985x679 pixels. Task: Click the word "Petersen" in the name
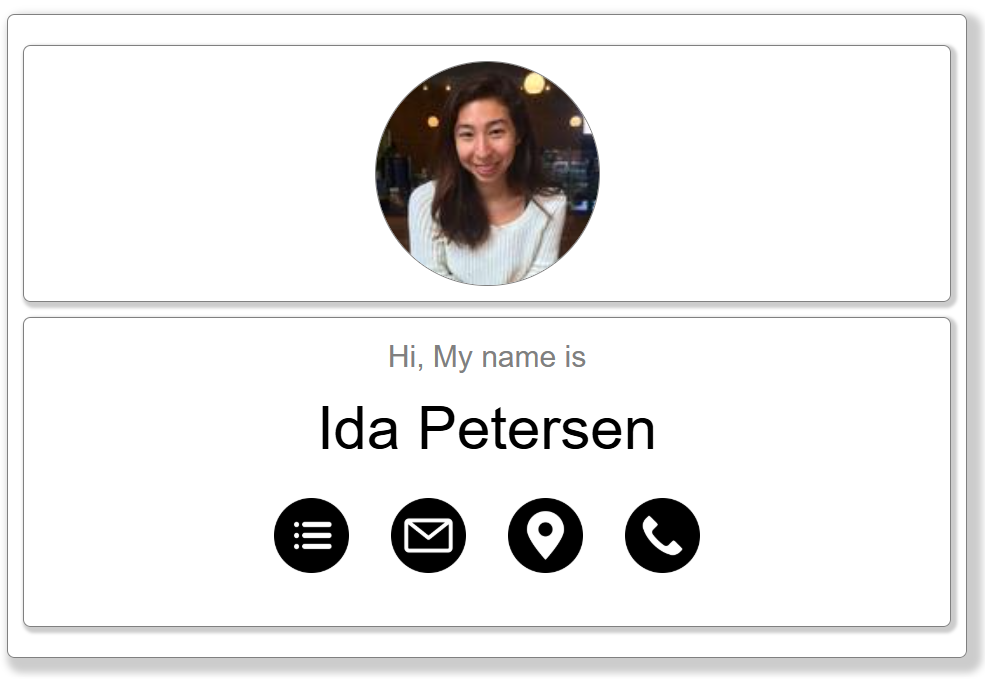click(x=537, y=428)
